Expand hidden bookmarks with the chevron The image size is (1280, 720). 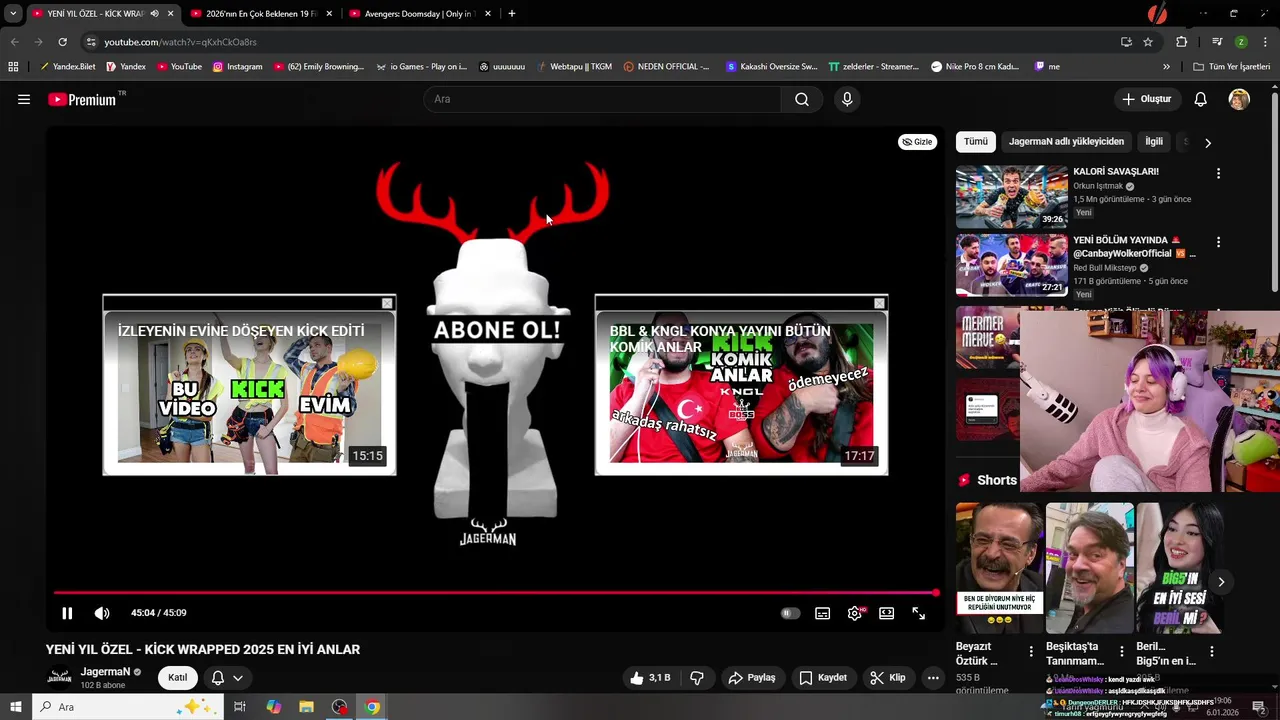tap(1166, 67)
